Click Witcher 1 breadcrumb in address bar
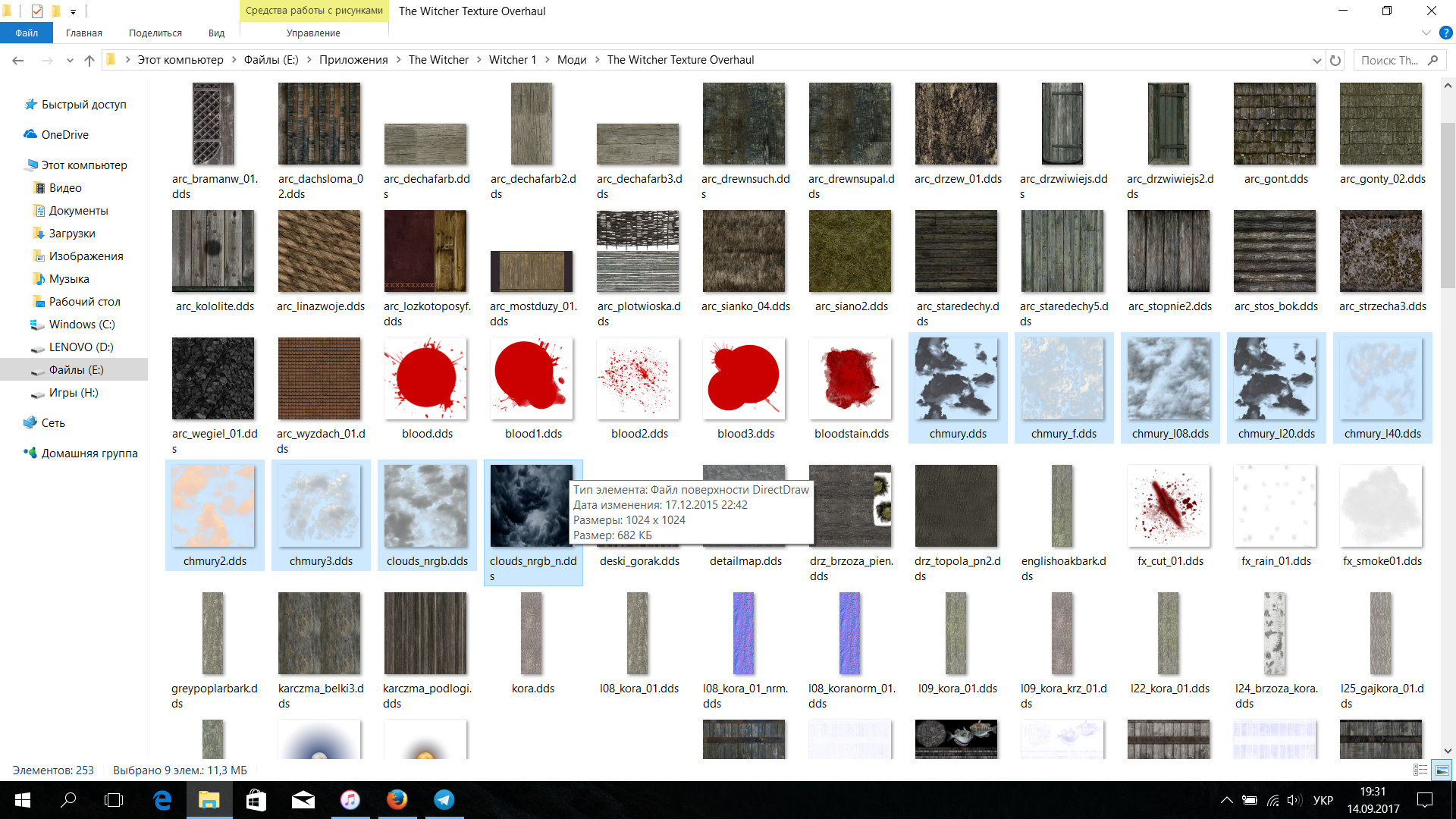The width and height of the screenshot is (1456, 819). (x=512, y=60)
